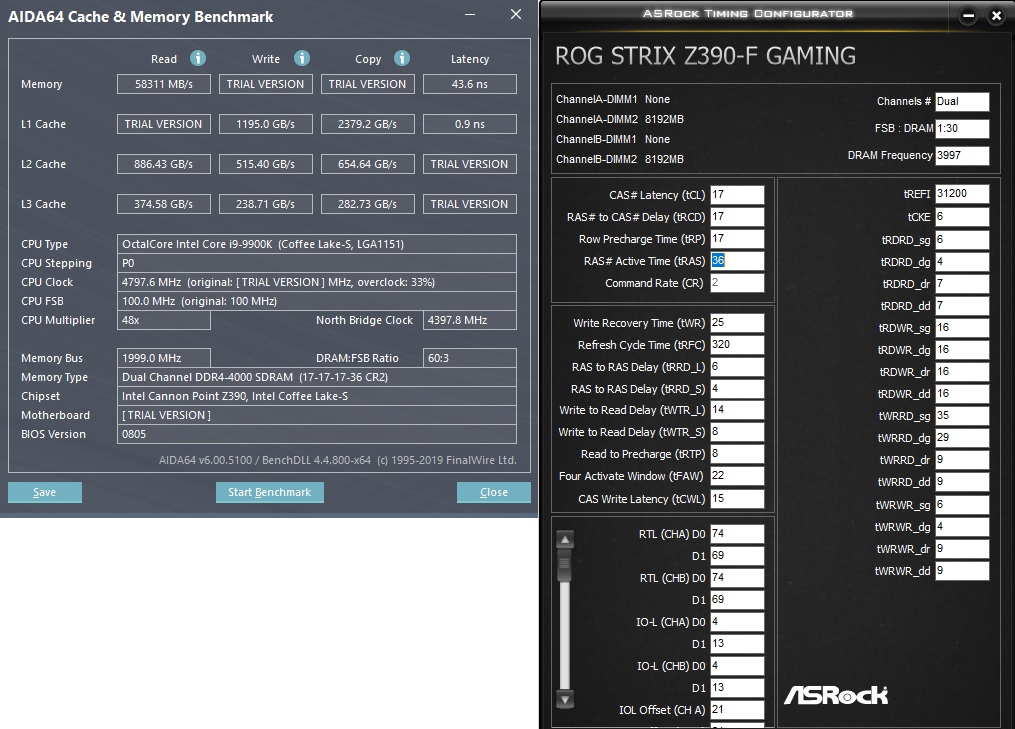This screenshot has width=1015, height=729.
Task: Click the ASRock logo
Action: click(836, 695)
